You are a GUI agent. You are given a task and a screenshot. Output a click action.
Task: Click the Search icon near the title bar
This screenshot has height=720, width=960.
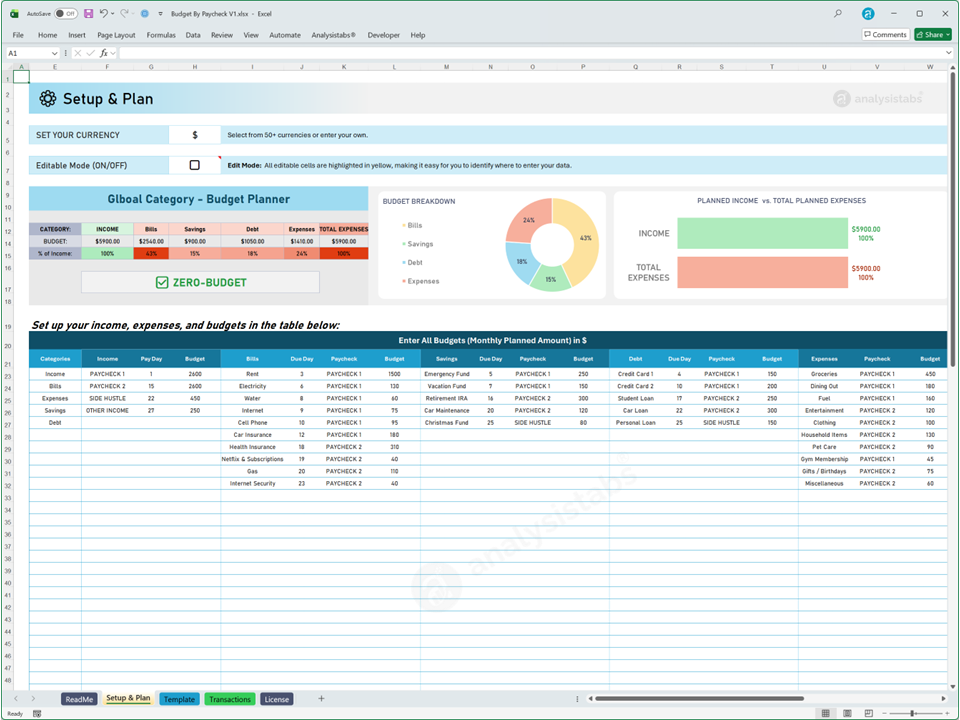click(x=836, y=13)
